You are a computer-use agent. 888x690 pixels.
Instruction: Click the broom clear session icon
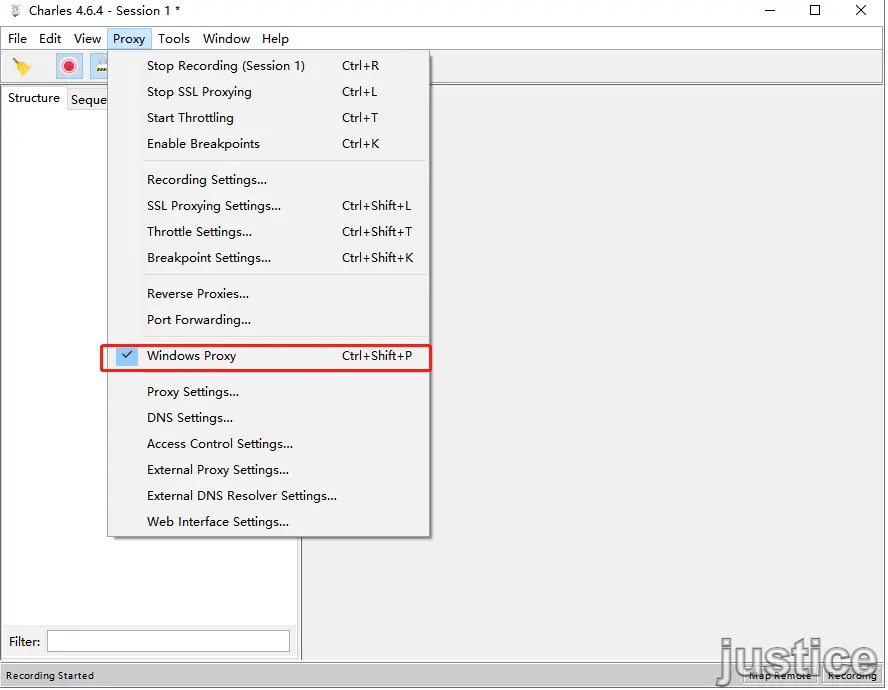click(22, 67)
